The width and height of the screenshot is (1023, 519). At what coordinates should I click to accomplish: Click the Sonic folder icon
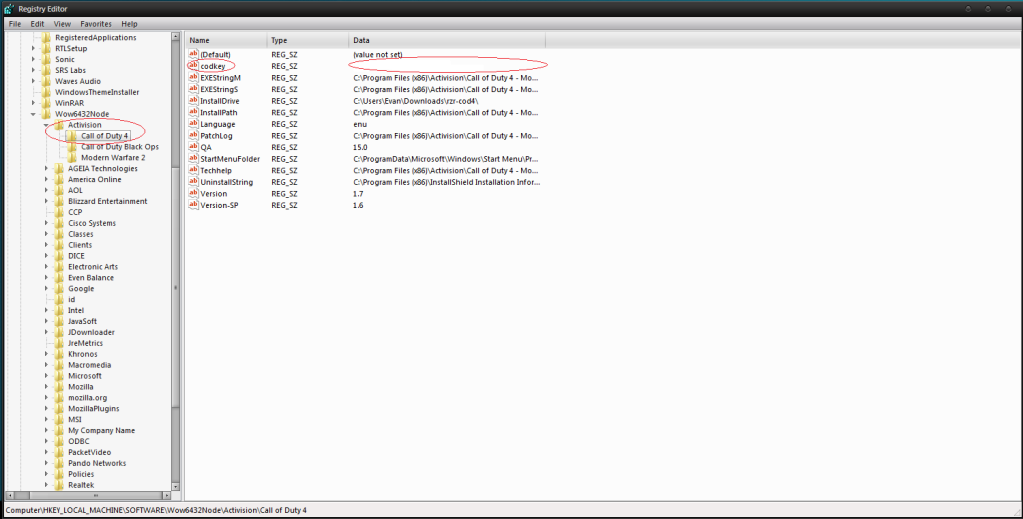point(46,59)
